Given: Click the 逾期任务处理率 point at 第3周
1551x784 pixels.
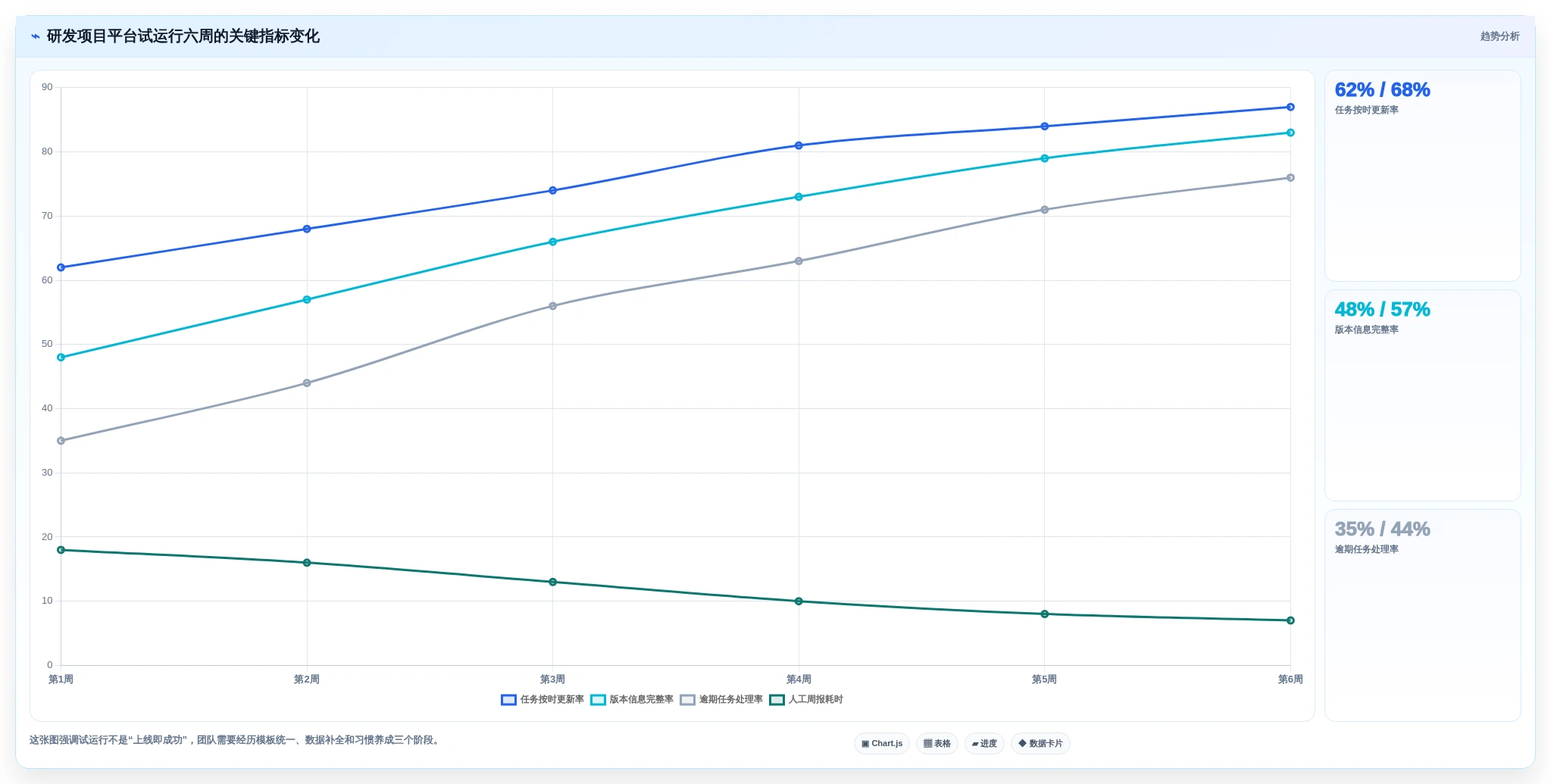Looking at the screenshot, I should click(x=552, y=306).
